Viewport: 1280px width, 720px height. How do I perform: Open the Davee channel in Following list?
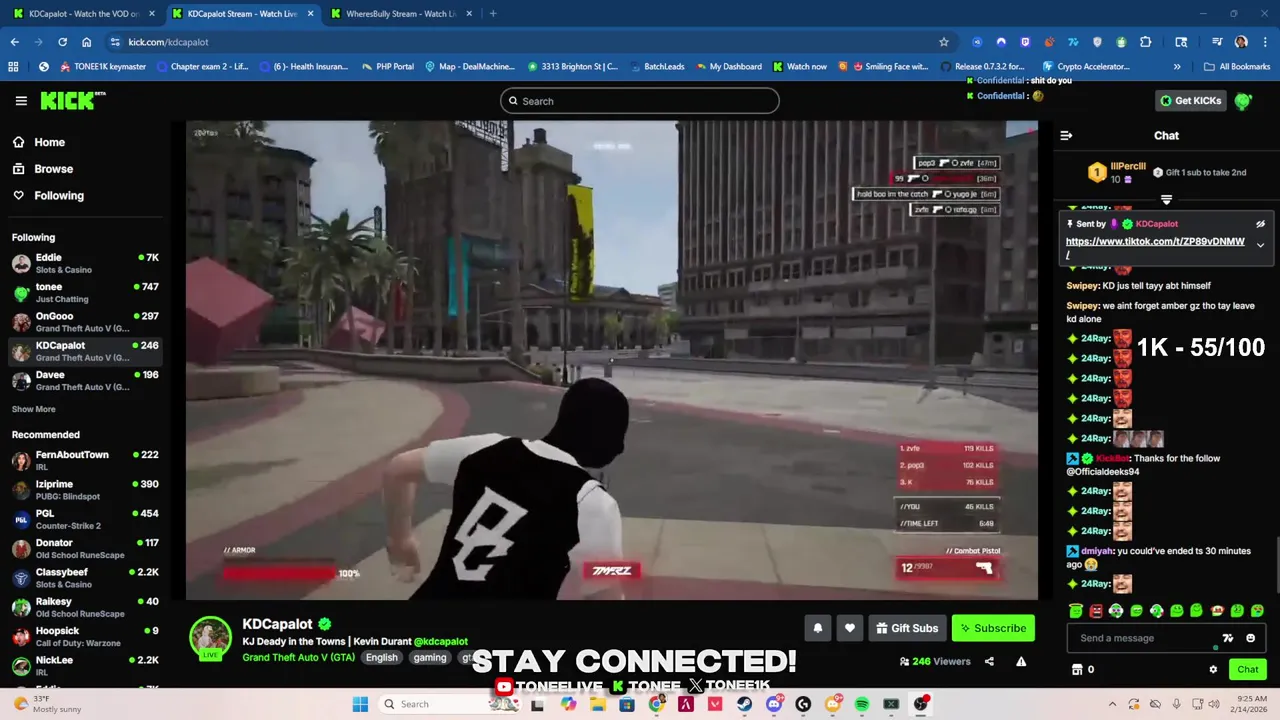tap(84, 381)
